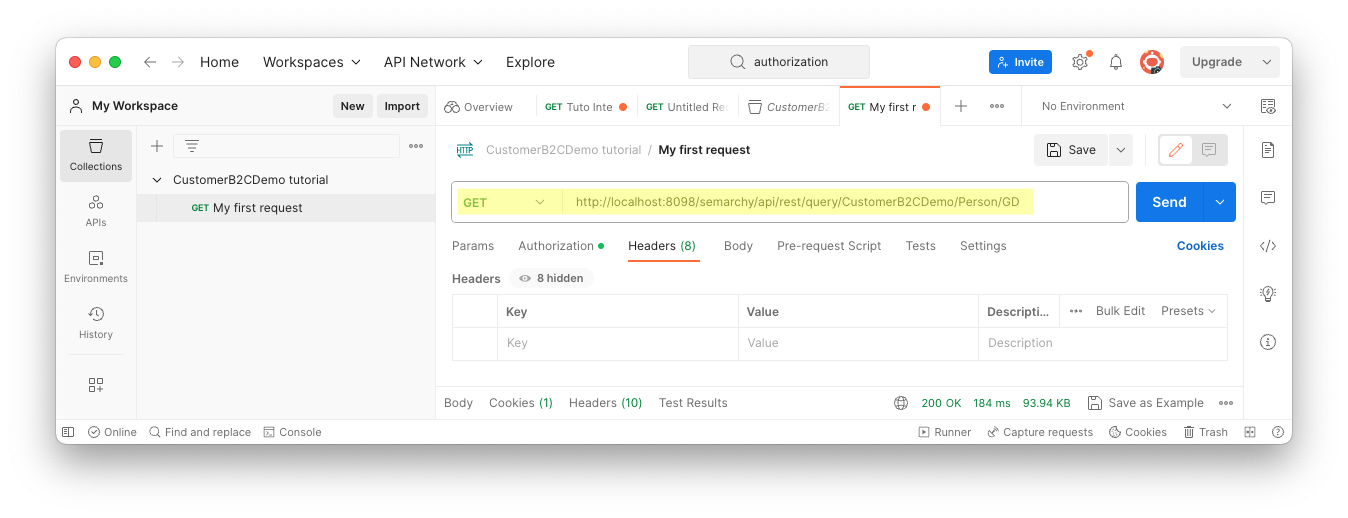
Task: Open the lightbulb related requests icon
Action: click(x=1268, y=294)
